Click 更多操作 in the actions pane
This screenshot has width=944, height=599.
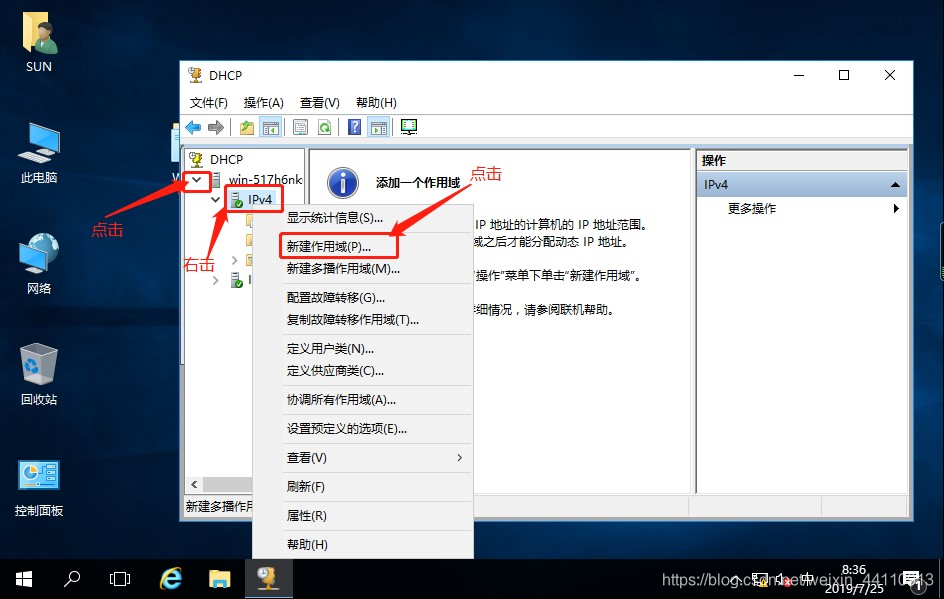(752, 209)
